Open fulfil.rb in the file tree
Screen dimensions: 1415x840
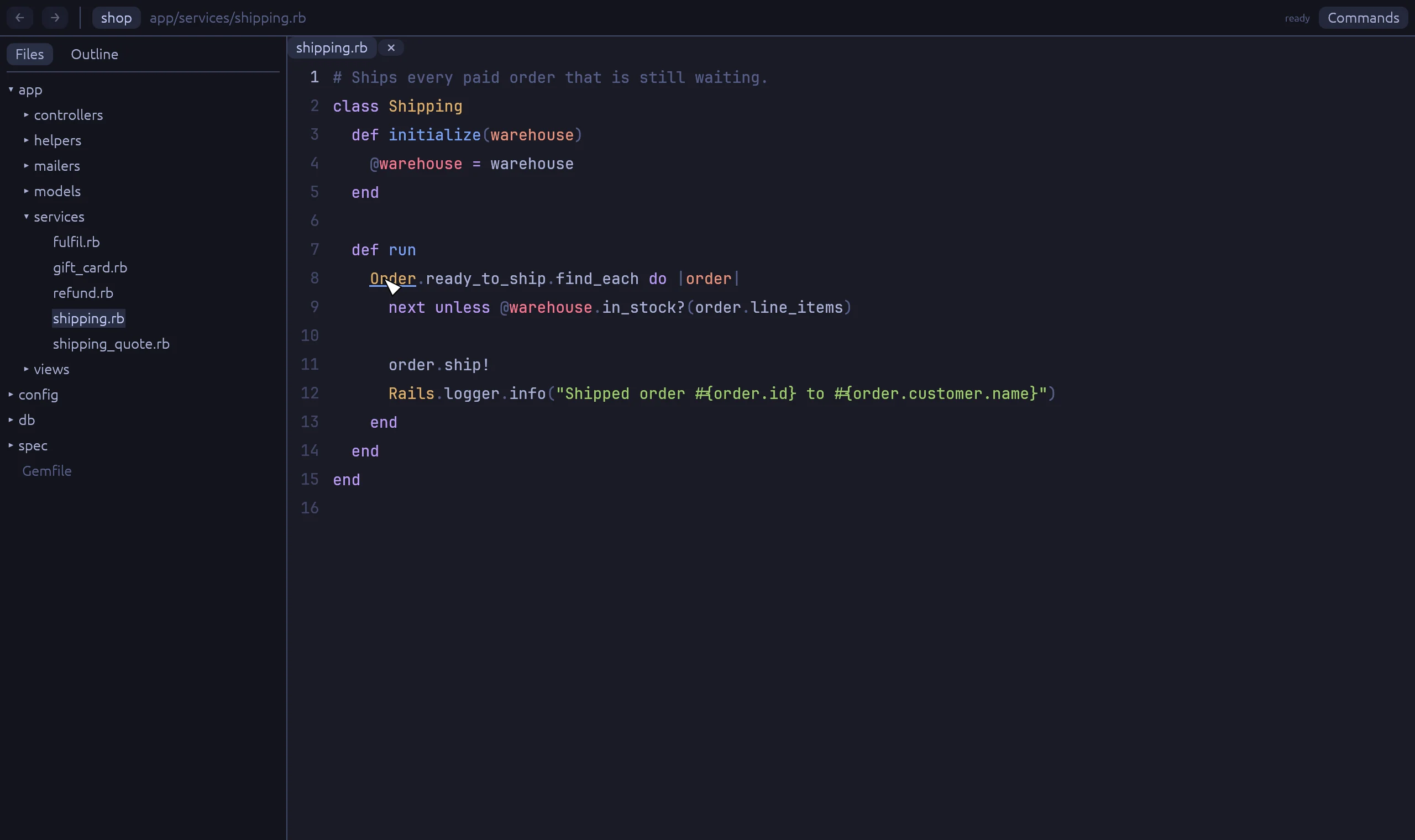coord(76,242)
